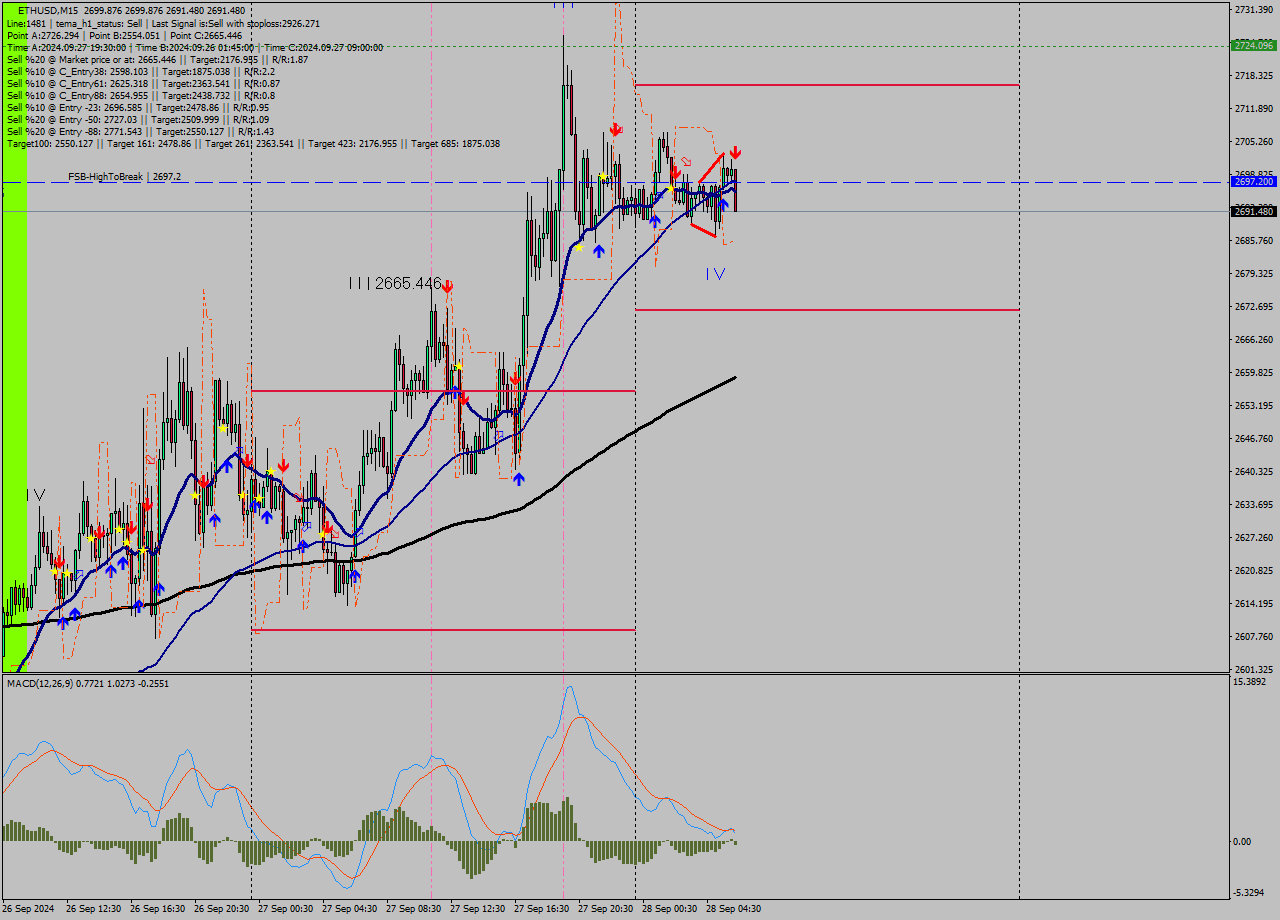Screen dimensions: 1280x920
Task: Click the 2731.390 price axis value
Action: click(1254, 9)
